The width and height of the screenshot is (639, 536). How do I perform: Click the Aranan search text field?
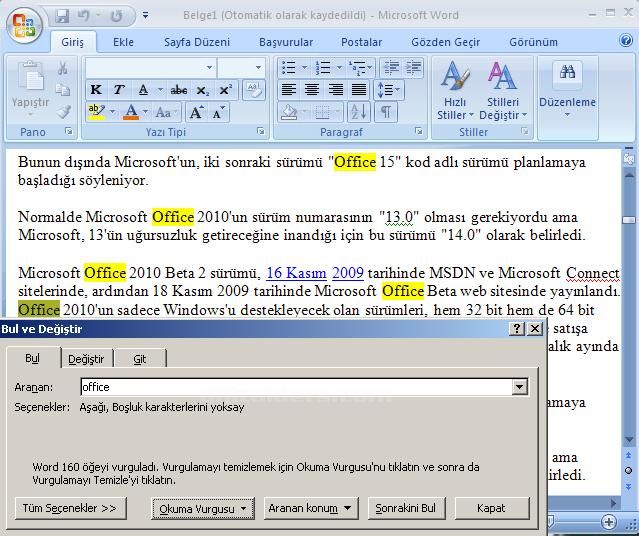coord(296,387)
